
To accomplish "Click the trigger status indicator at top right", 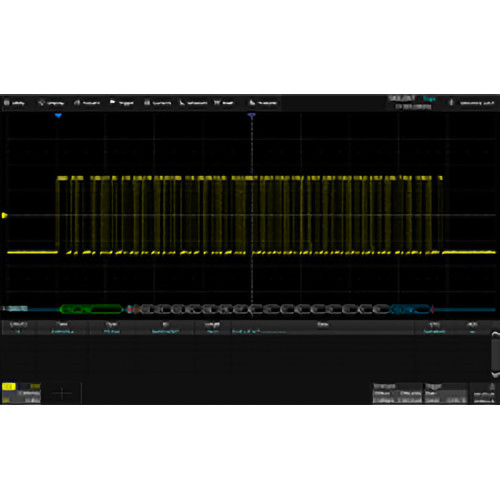I will point(429,99).
